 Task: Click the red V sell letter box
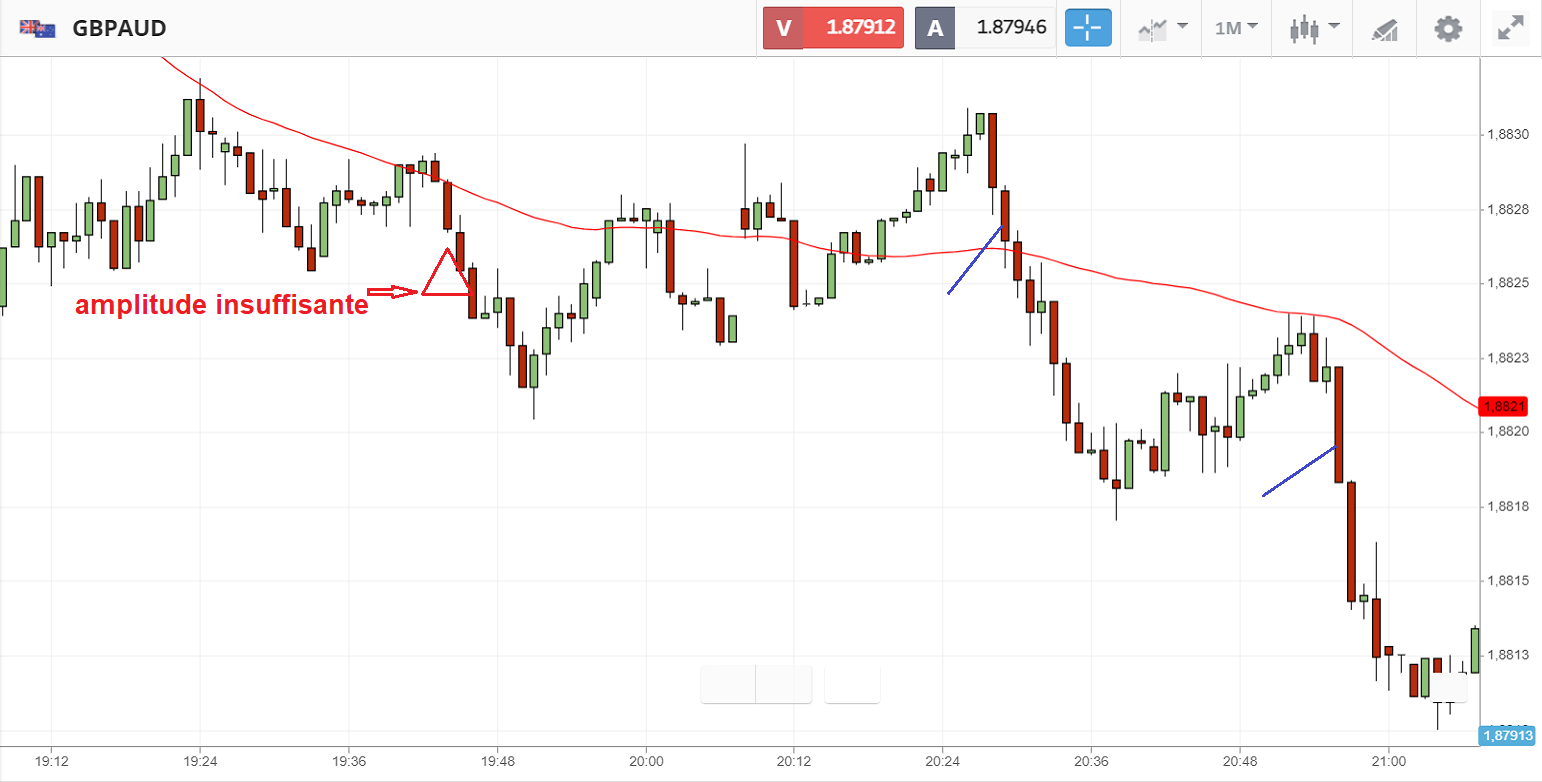(x=783, y=28)
